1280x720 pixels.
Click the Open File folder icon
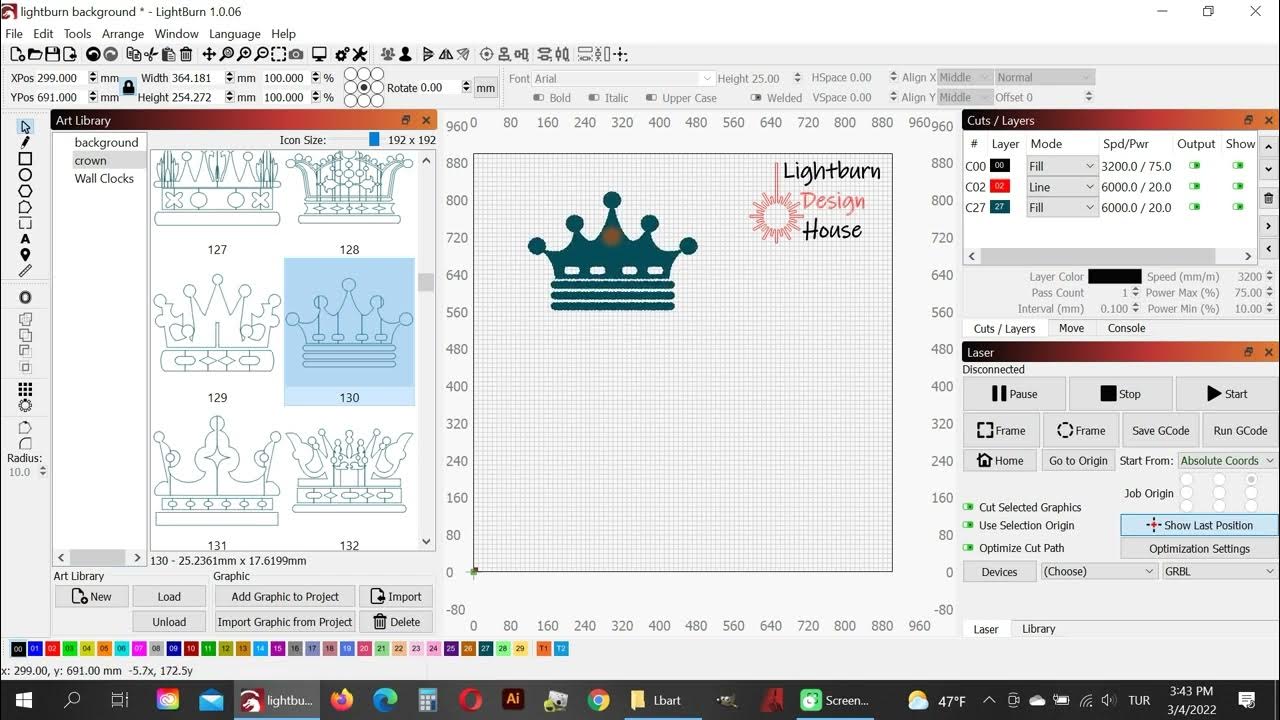(x=34, y=54)
